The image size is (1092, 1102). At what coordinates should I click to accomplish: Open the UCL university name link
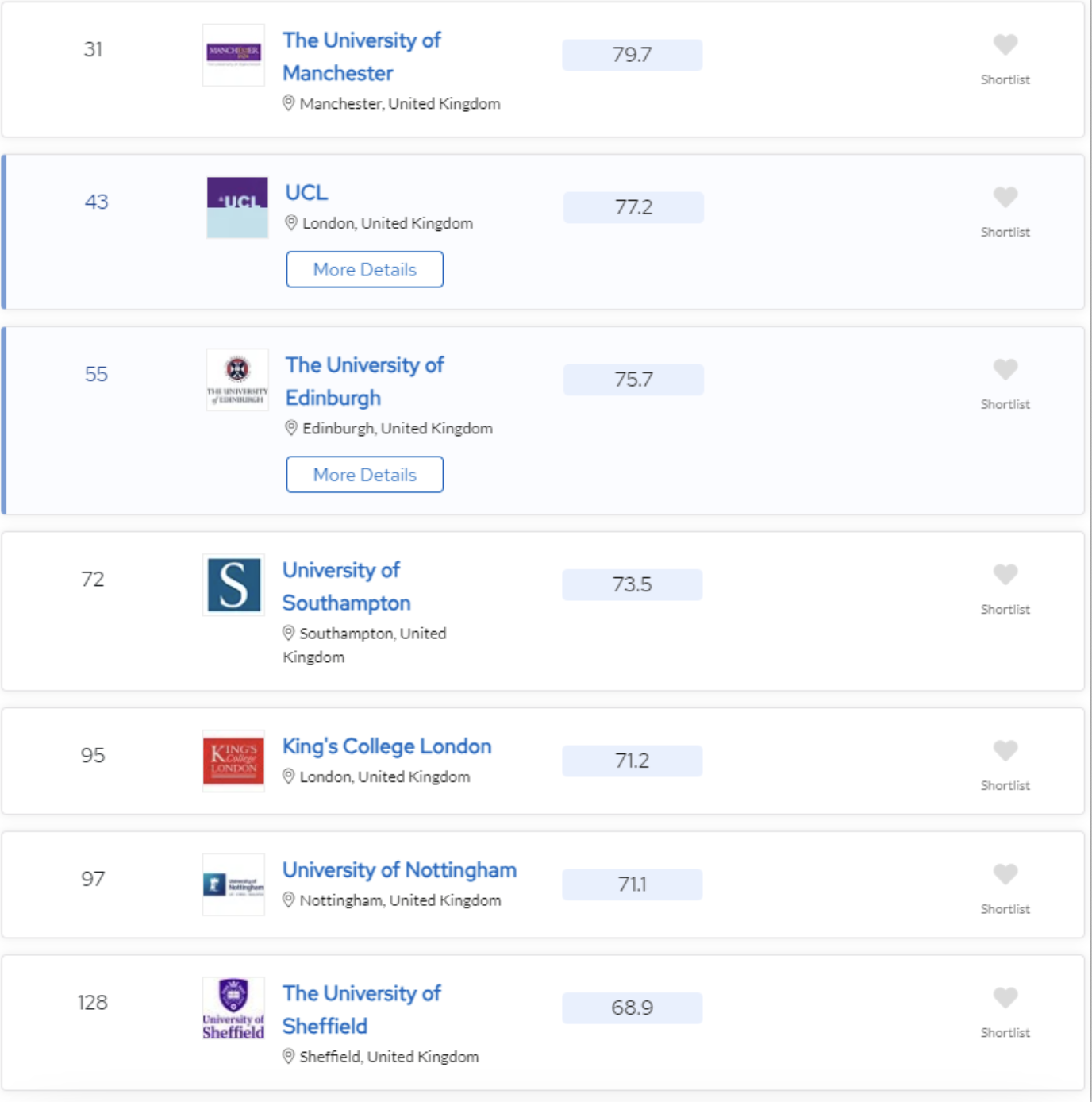306,193
